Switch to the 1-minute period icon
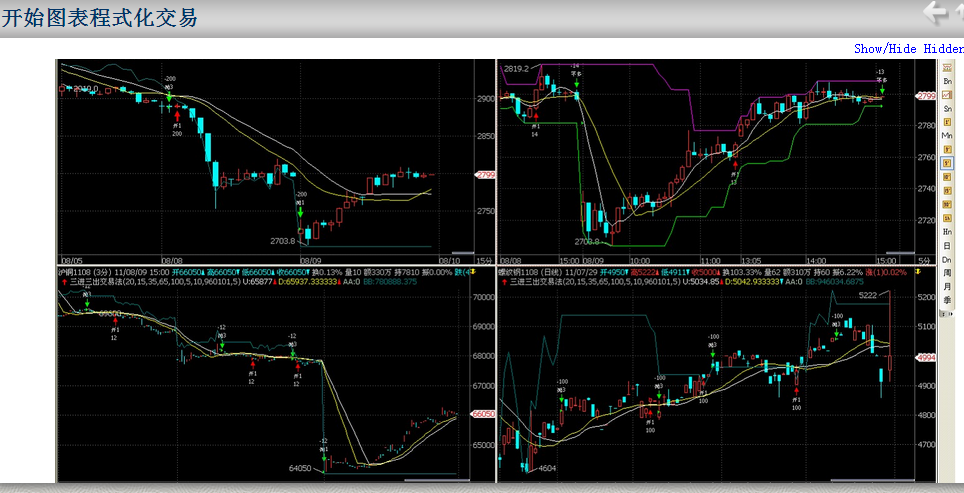Screen dimensions: 964x493 tap(947, 122)
